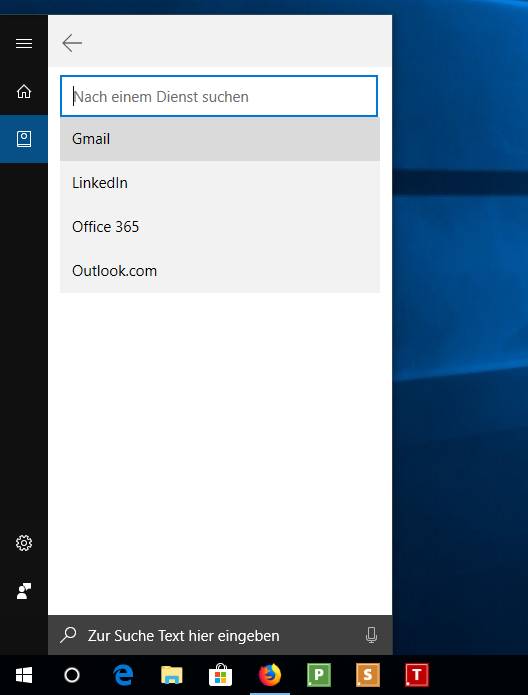This screenshot has width=528, height=695.
Task: Open the Cortana Notebook icon
Action: pyautogui.click(x=24, y=139)
